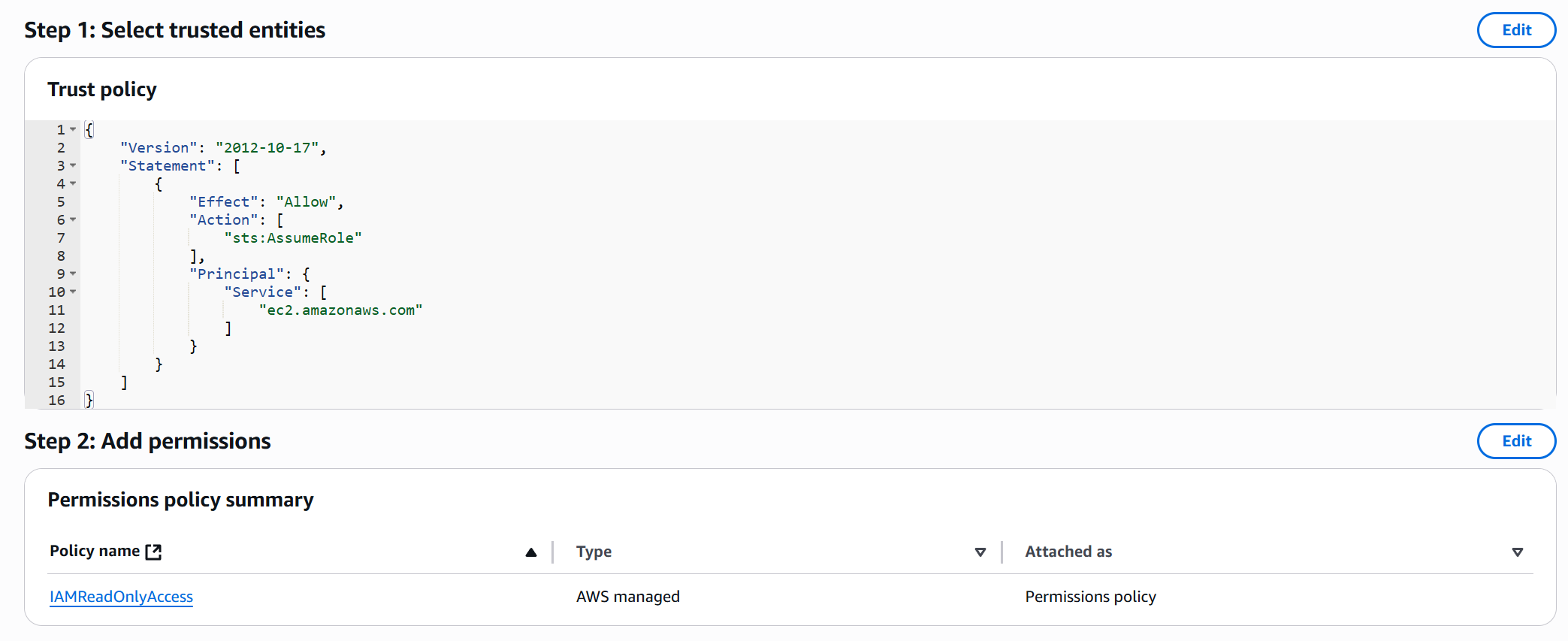Click the "sts:AssumeRole" text in trust policy

293,238
